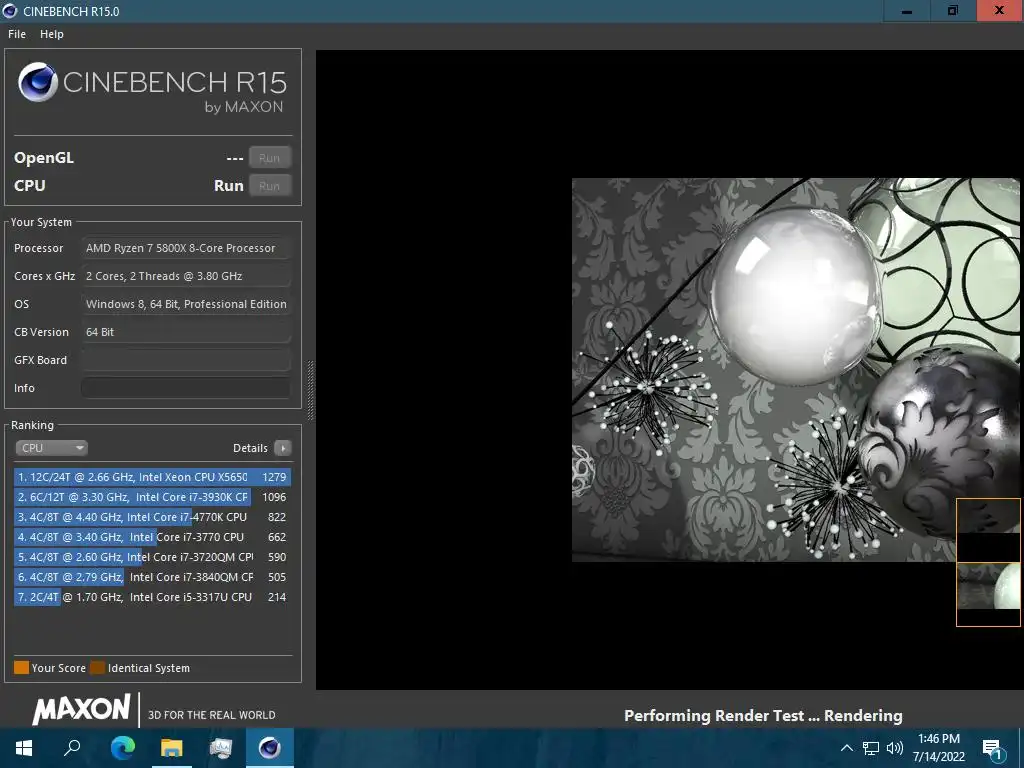1024x768 pixels.
Task: Open the Windows Start menu
Action: [24, 748]
